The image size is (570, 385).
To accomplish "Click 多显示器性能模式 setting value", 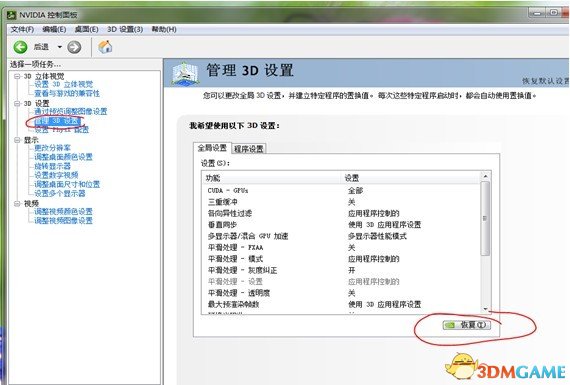I will (x=377, y=236).
